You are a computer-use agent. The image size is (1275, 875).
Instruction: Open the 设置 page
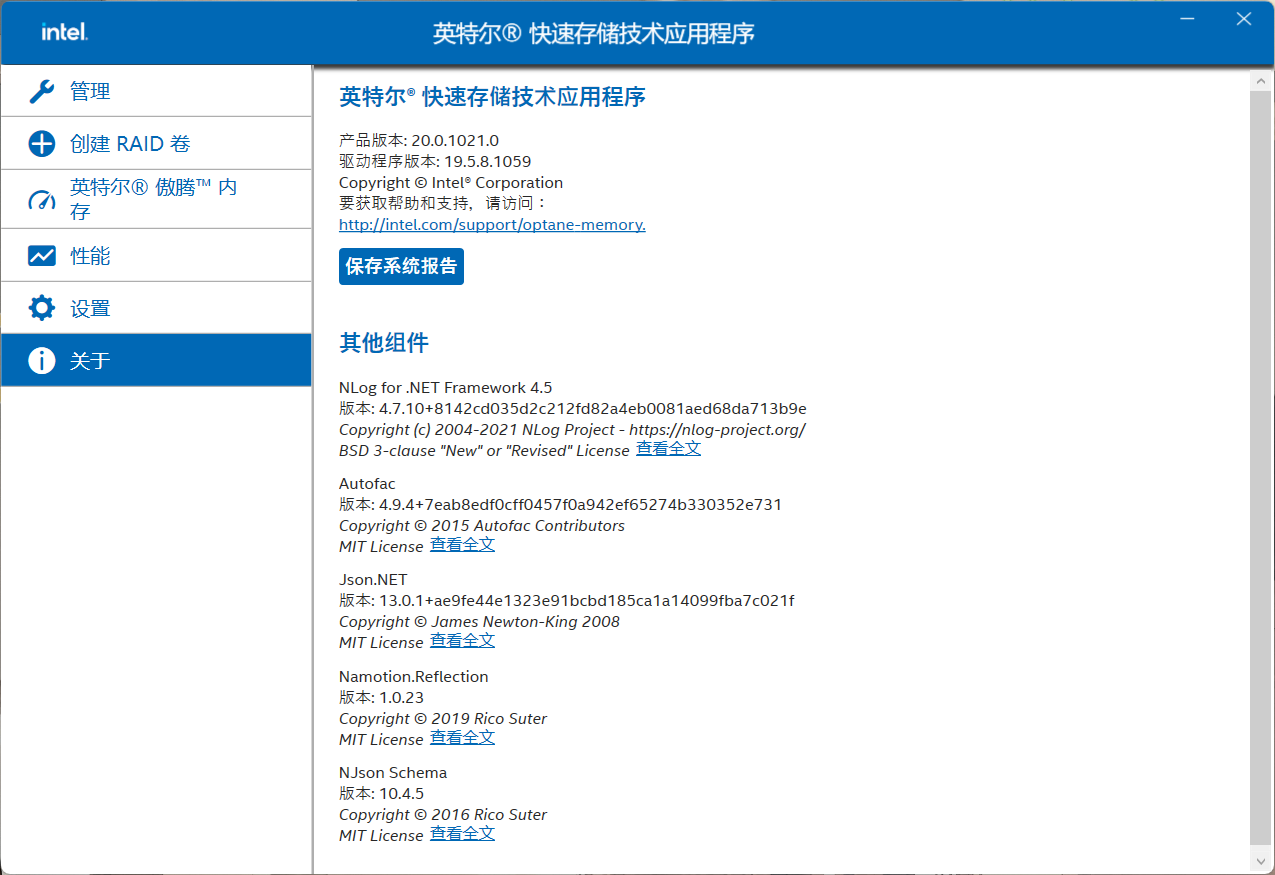pyautogui.click(x=90, y=308)
